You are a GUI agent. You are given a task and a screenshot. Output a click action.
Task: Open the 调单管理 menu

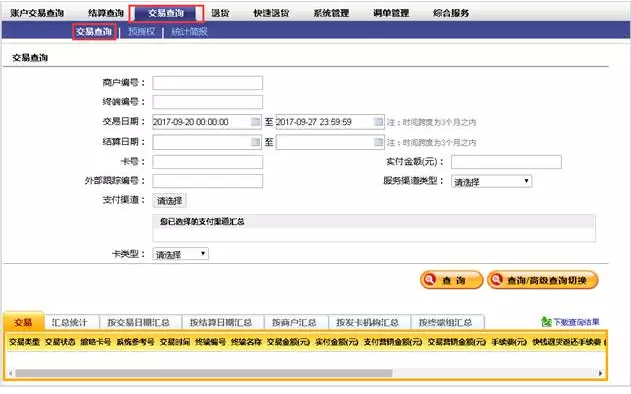(391, 13)
